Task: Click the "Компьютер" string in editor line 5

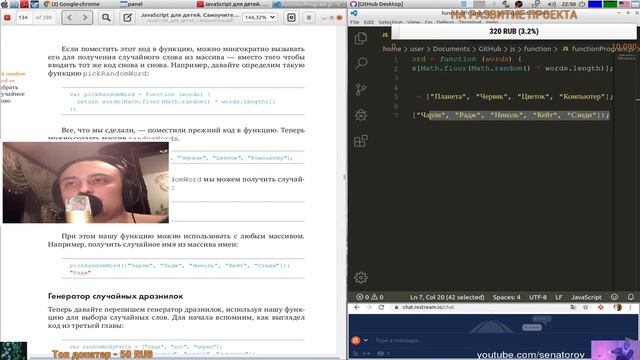Action: 582,97
